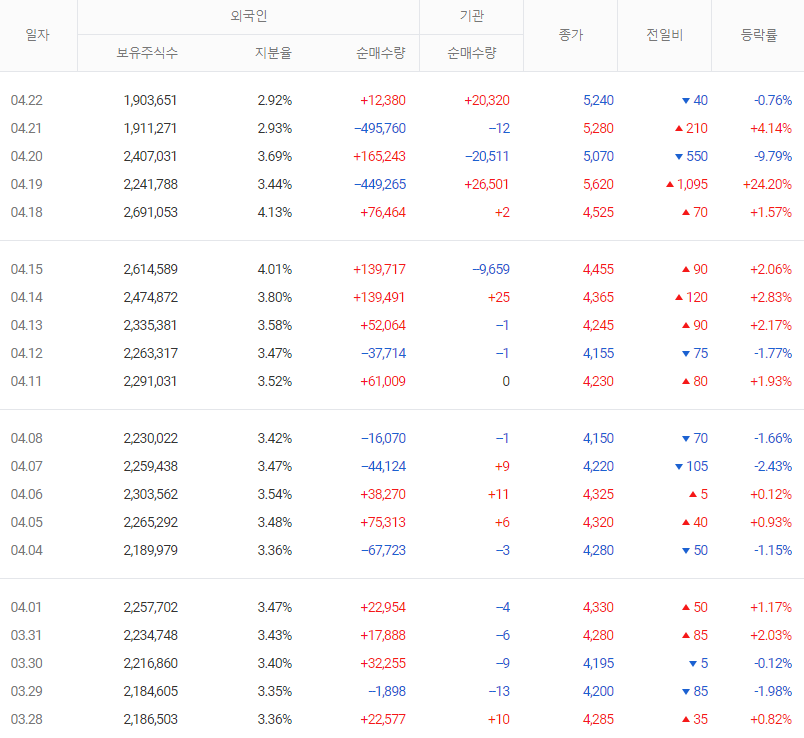Screen dimensions: 804x738
Task: Click foreign net sell −16,070
Action: (384, 438)
